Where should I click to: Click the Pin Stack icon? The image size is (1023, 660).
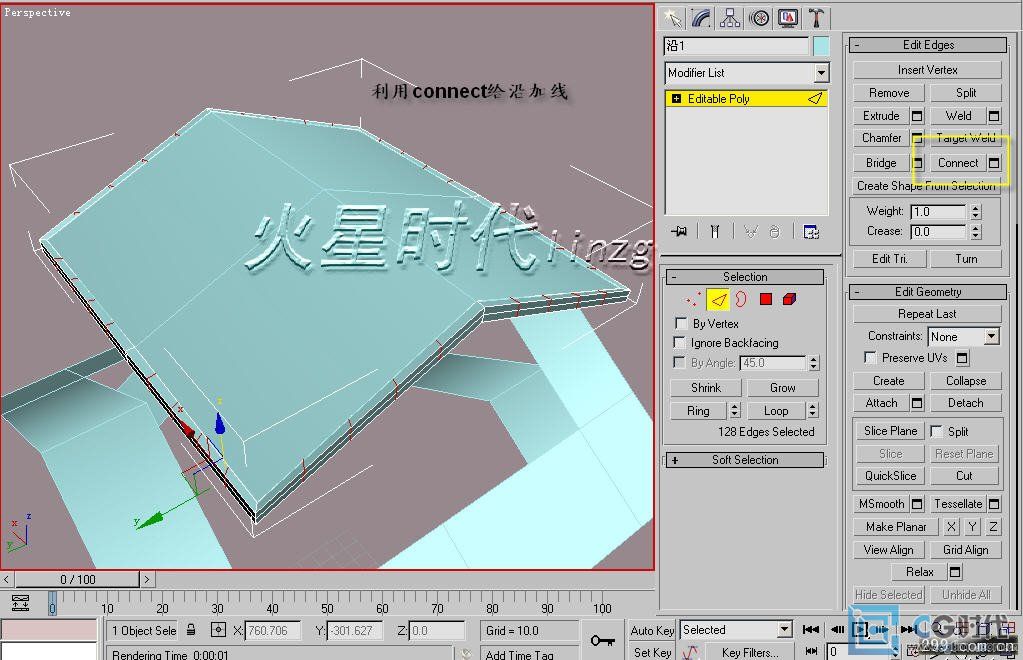coord(679,232)
